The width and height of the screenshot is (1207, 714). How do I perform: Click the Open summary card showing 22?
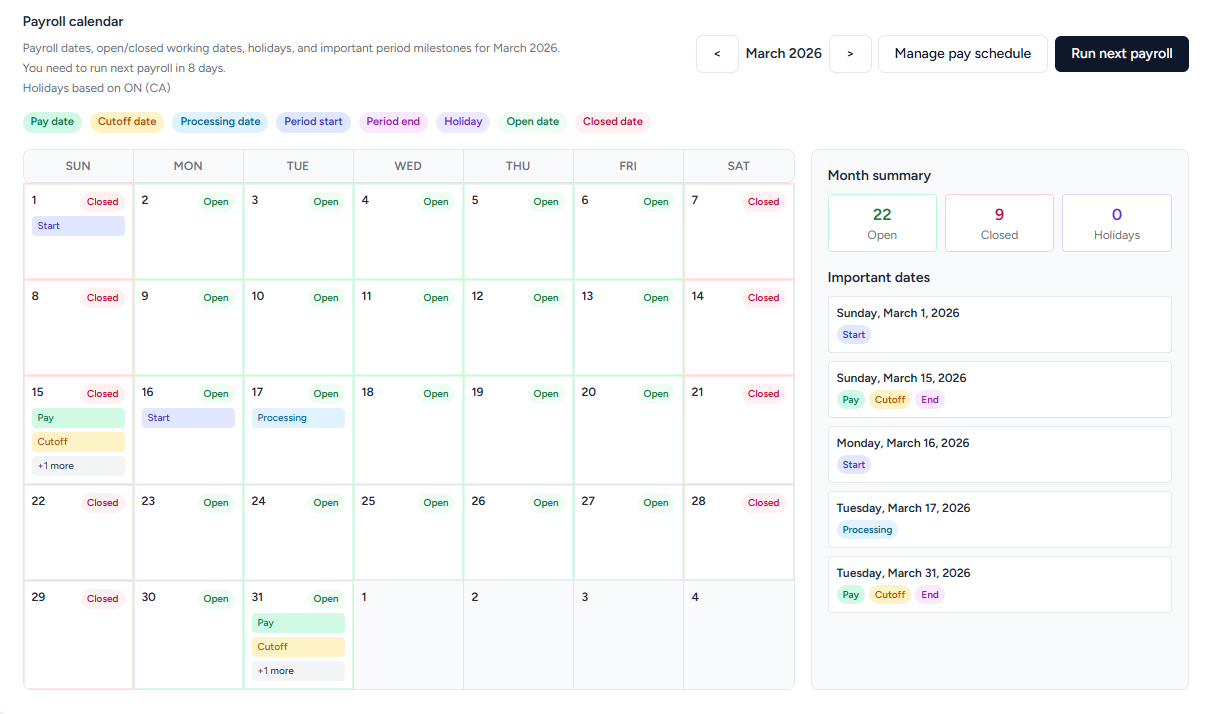882,223
